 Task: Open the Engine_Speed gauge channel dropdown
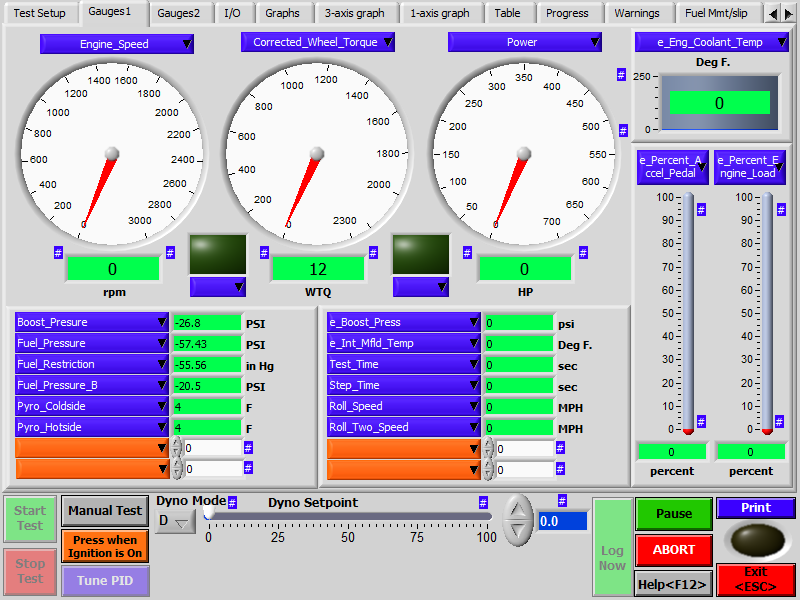117,44
